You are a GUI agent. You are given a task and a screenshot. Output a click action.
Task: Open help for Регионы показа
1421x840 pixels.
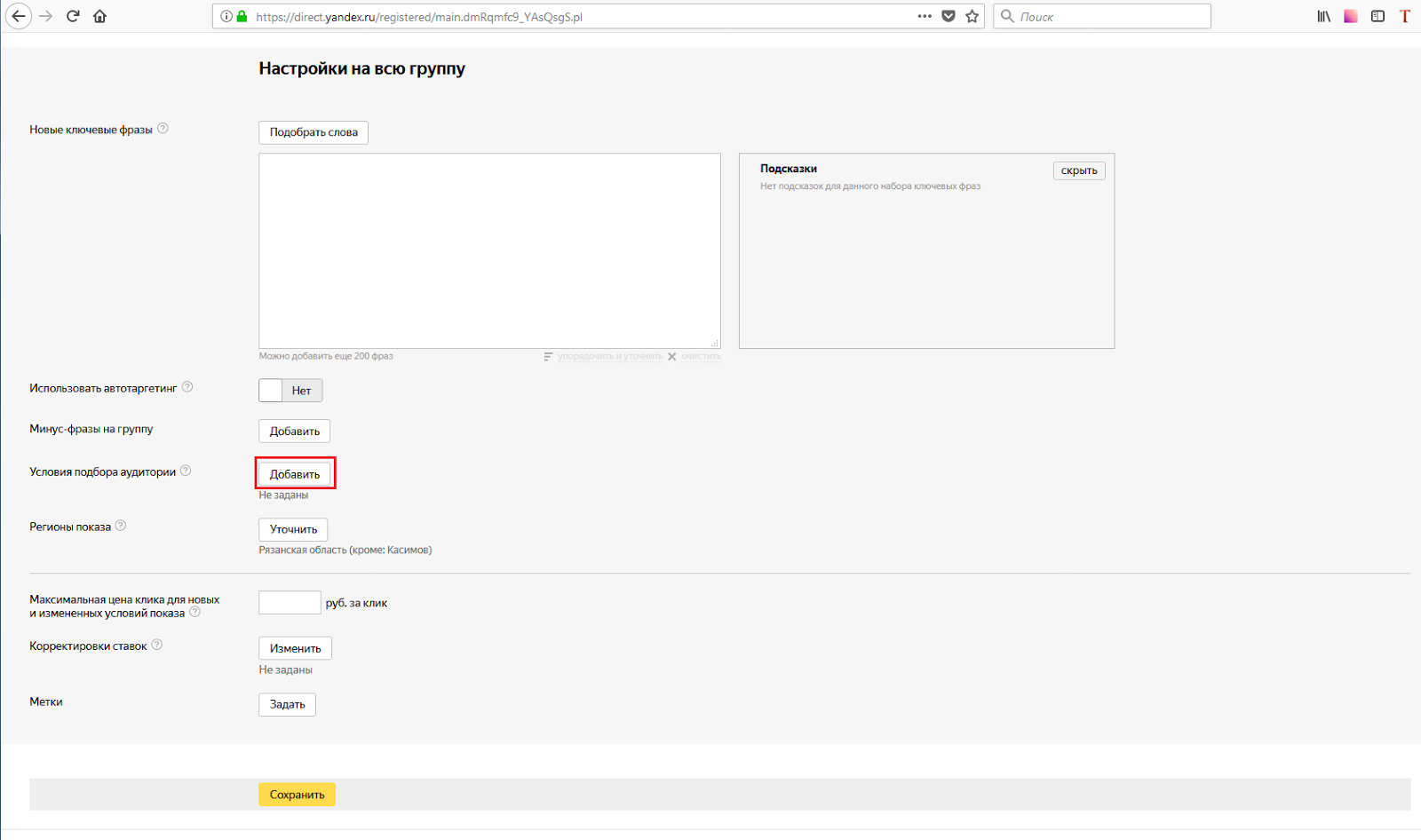[x=121, y=526]
